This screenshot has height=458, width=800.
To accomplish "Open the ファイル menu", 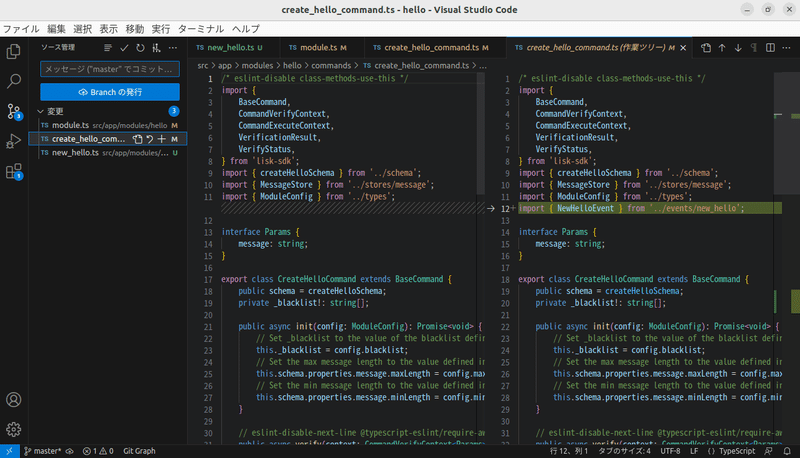I will pos(21,29).
